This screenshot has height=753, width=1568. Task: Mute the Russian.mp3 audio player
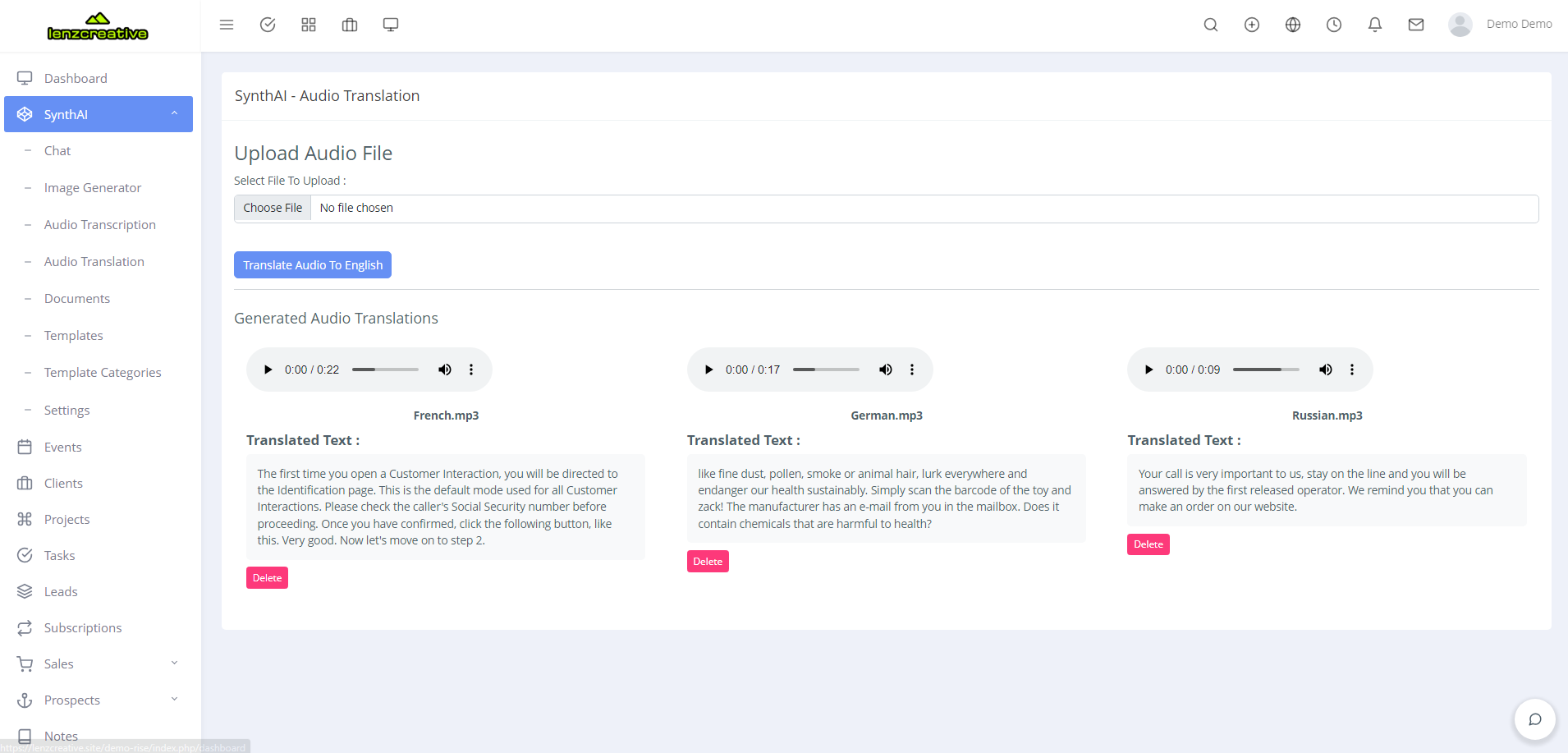pos(1326,370)
